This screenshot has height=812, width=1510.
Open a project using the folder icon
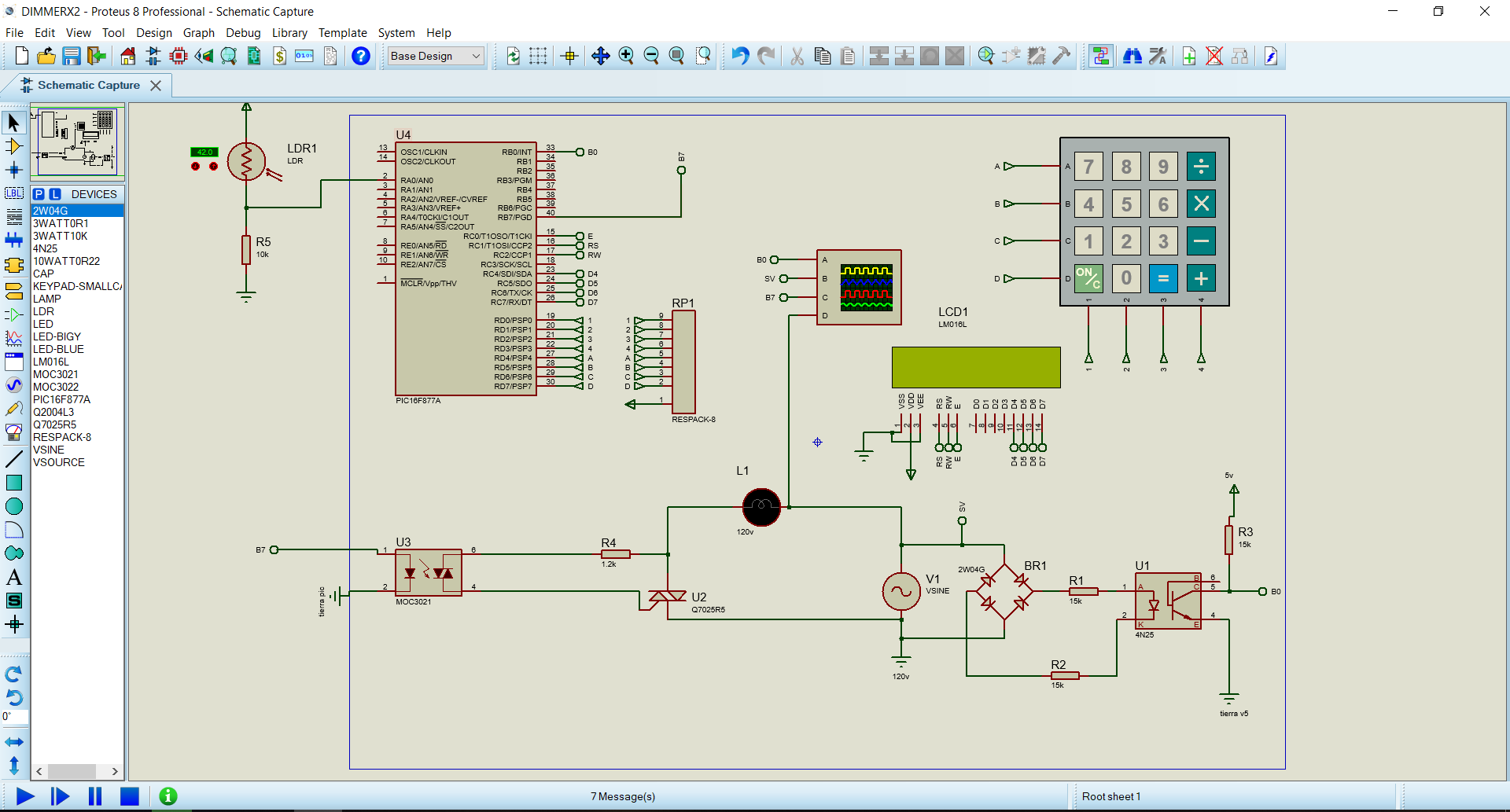46,56
